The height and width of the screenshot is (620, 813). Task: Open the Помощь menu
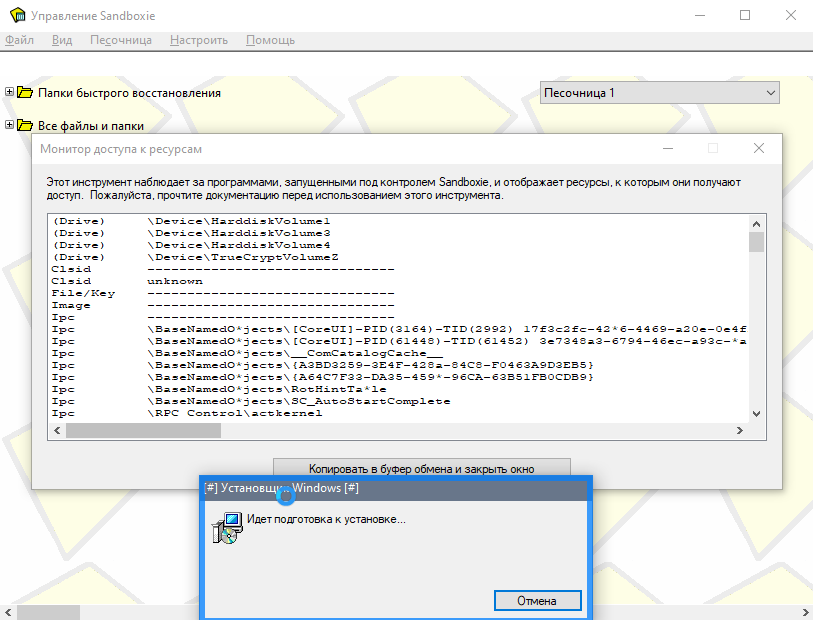tap(270, 40)
